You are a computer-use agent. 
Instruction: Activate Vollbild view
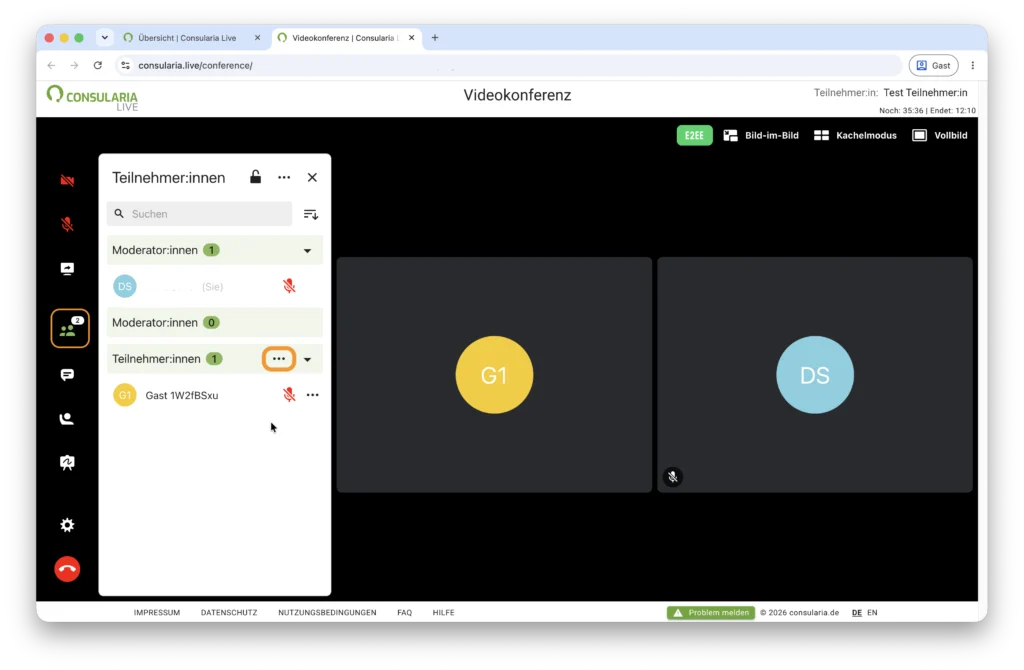[940, 135]
